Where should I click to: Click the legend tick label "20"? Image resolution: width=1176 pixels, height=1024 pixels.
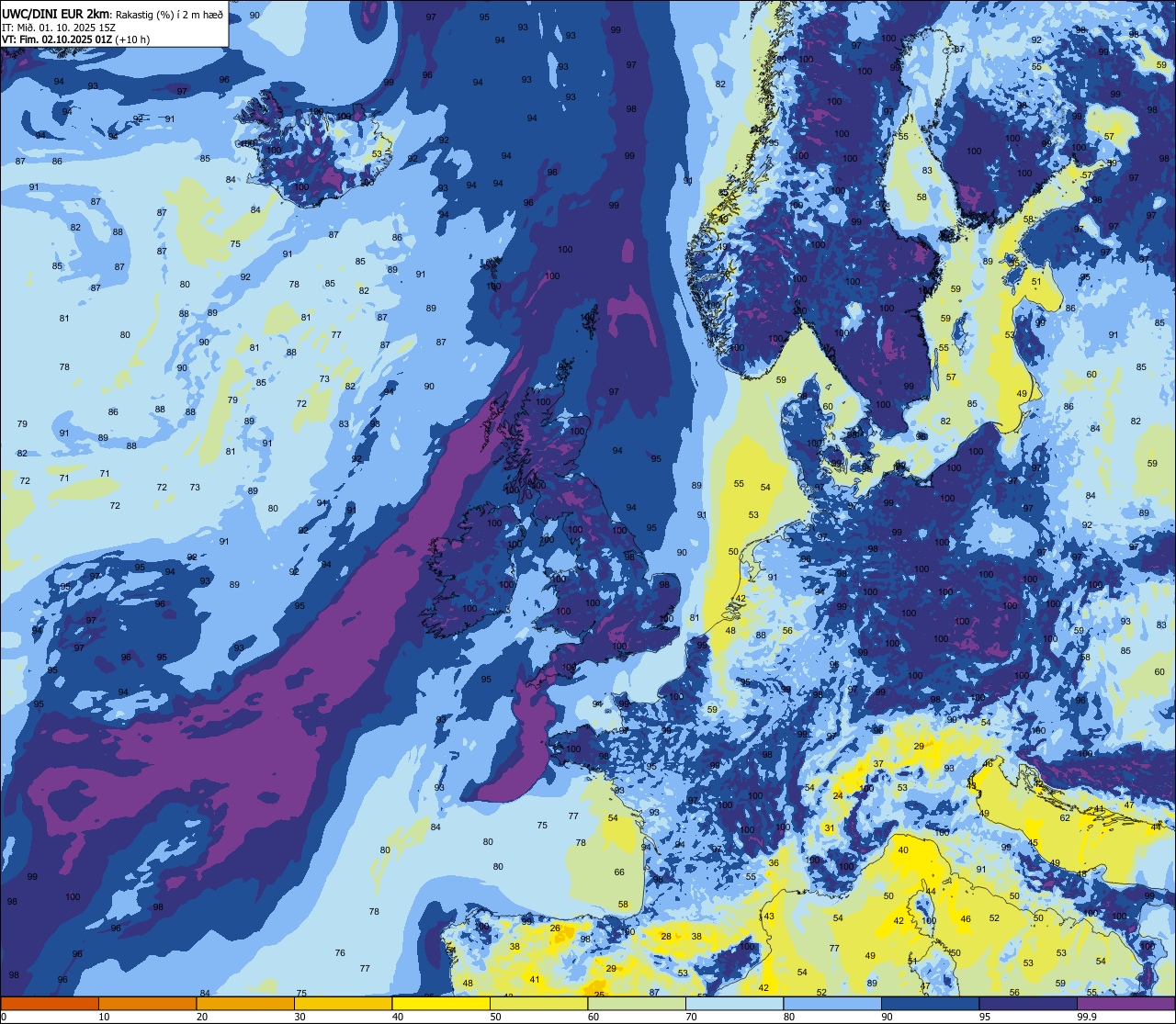tap(202, 1017)
